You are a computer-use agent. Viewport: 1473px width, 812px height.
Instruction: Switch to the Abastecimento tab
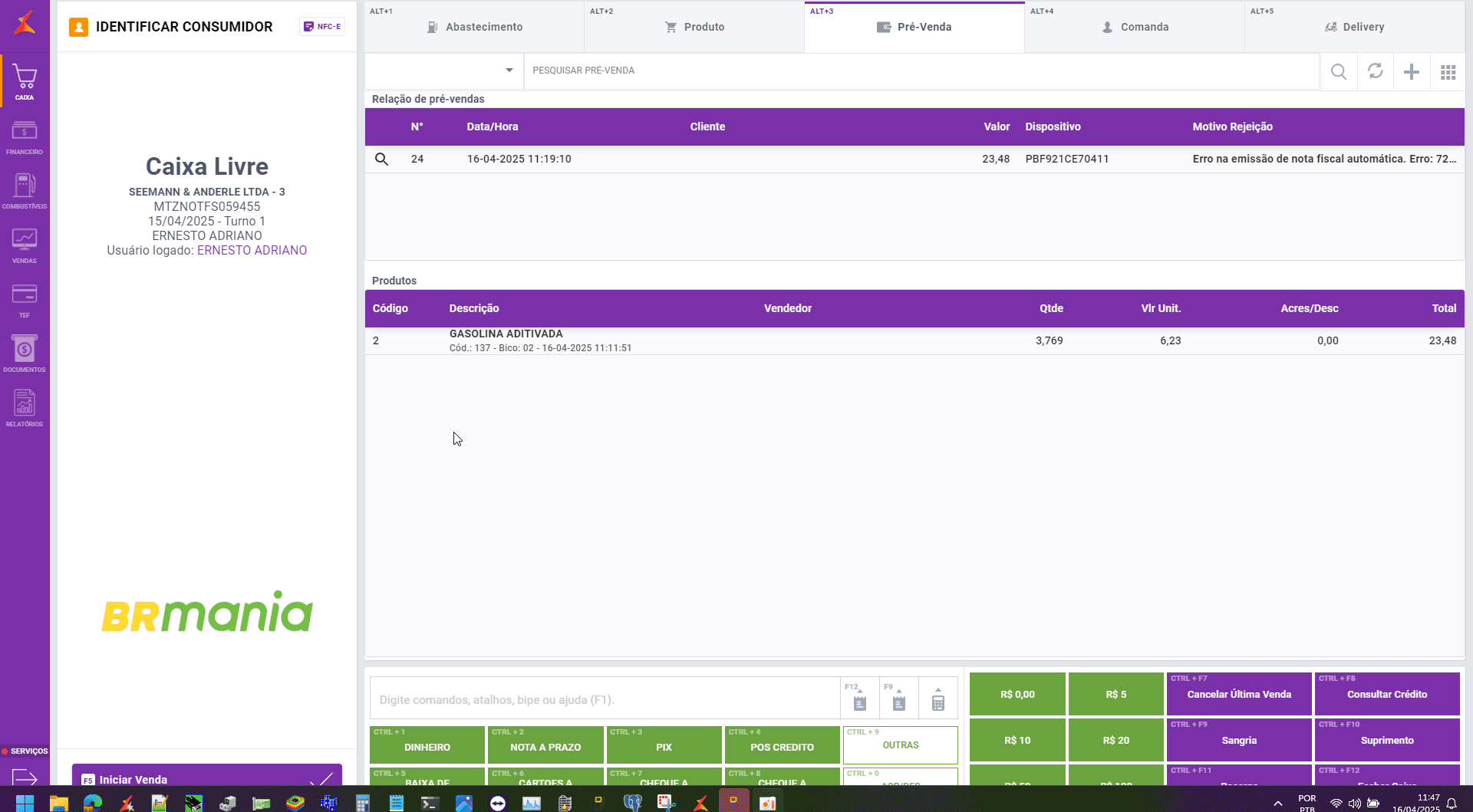(x=474, y=27)
